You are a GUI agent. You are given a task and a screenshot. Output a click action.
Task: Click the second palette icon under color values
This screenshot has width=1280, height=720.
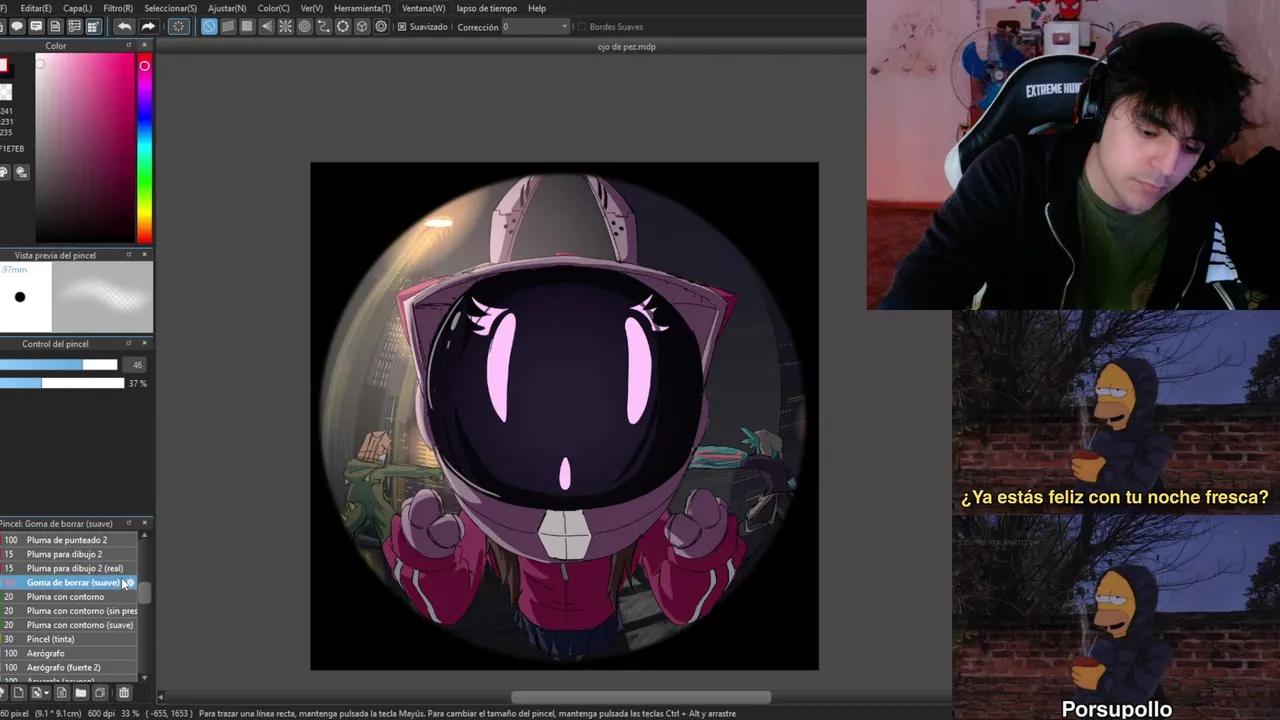[21, 172]
